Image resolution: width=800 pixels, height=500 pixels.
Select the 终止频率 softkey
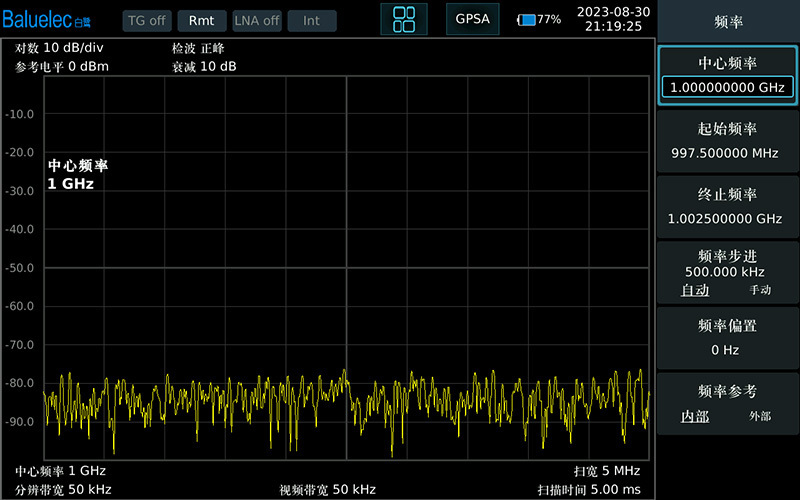point(728,207)
